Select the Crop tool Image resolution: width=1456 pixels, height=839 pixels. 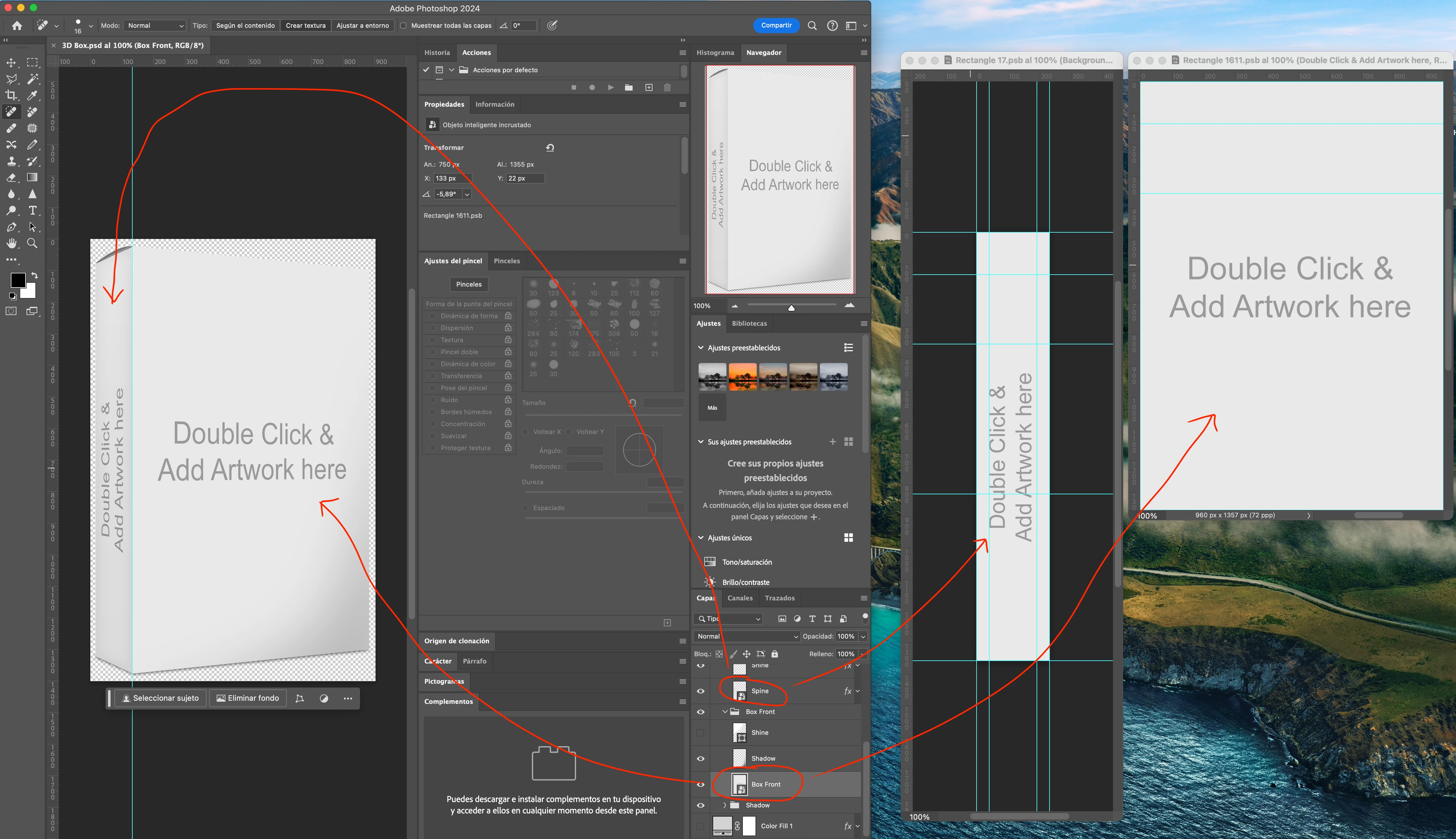pos(11,95)
